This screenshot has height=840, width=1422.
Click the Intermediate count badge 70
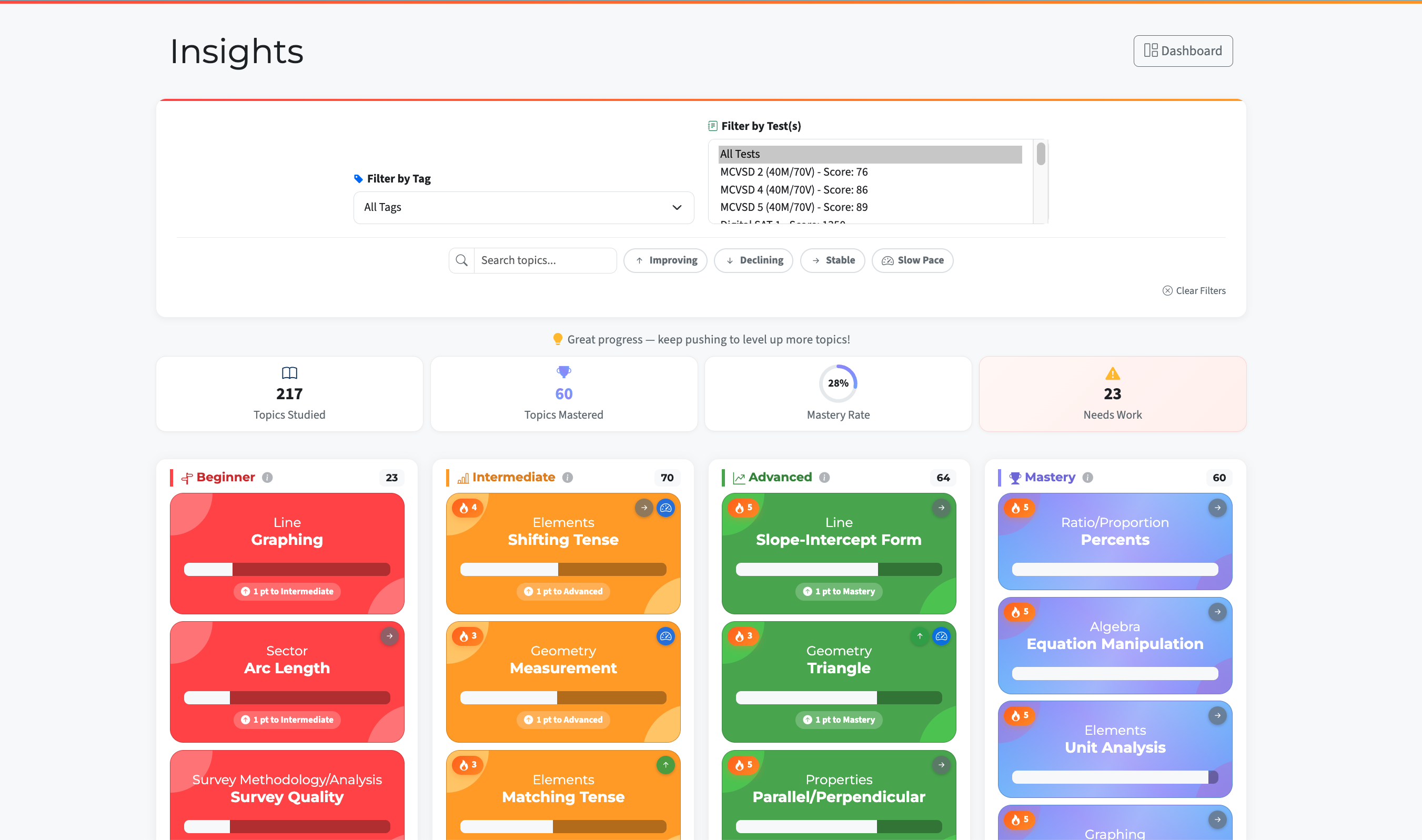(x=668, y=478)
